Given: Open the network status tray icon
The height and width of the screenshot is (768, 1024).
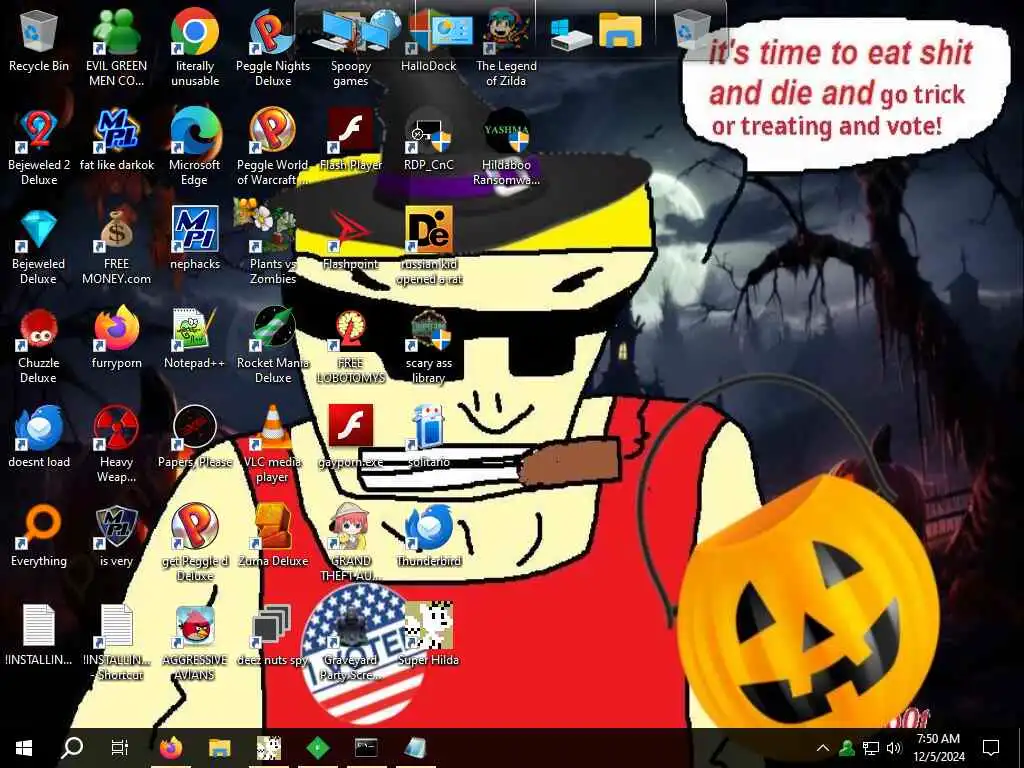Looking at the screenshot, I should 871,748.
